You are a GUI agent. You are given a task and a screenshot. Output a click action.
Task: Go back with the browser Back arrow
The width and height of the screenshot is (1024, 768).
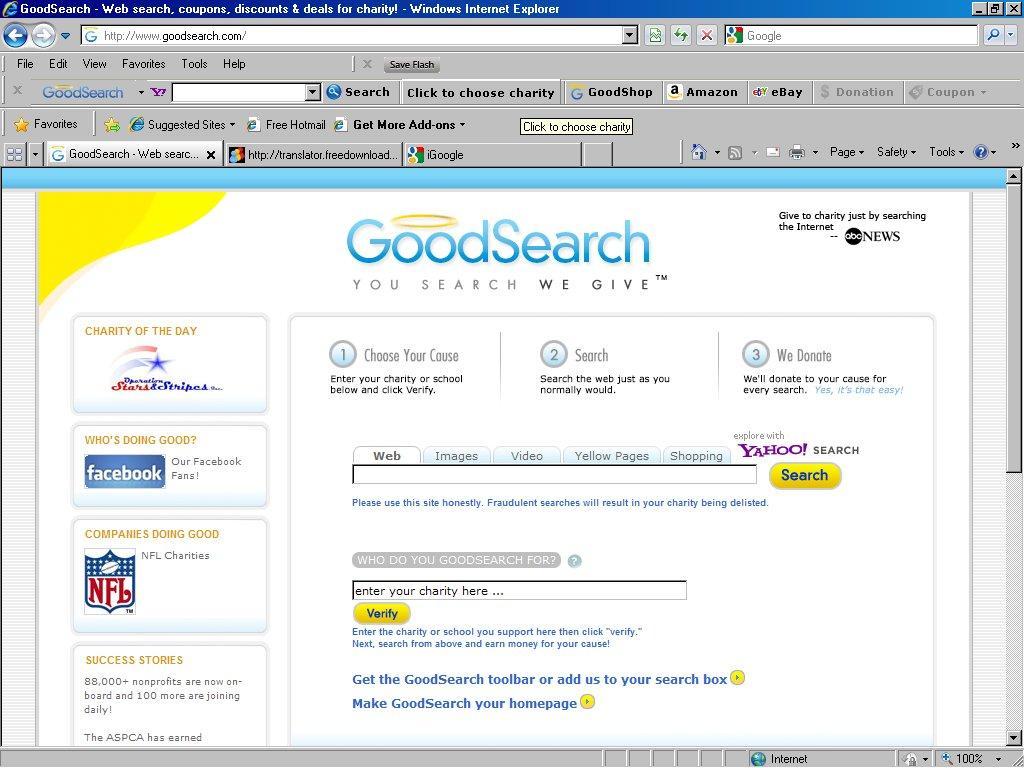(x=15, y=35)
